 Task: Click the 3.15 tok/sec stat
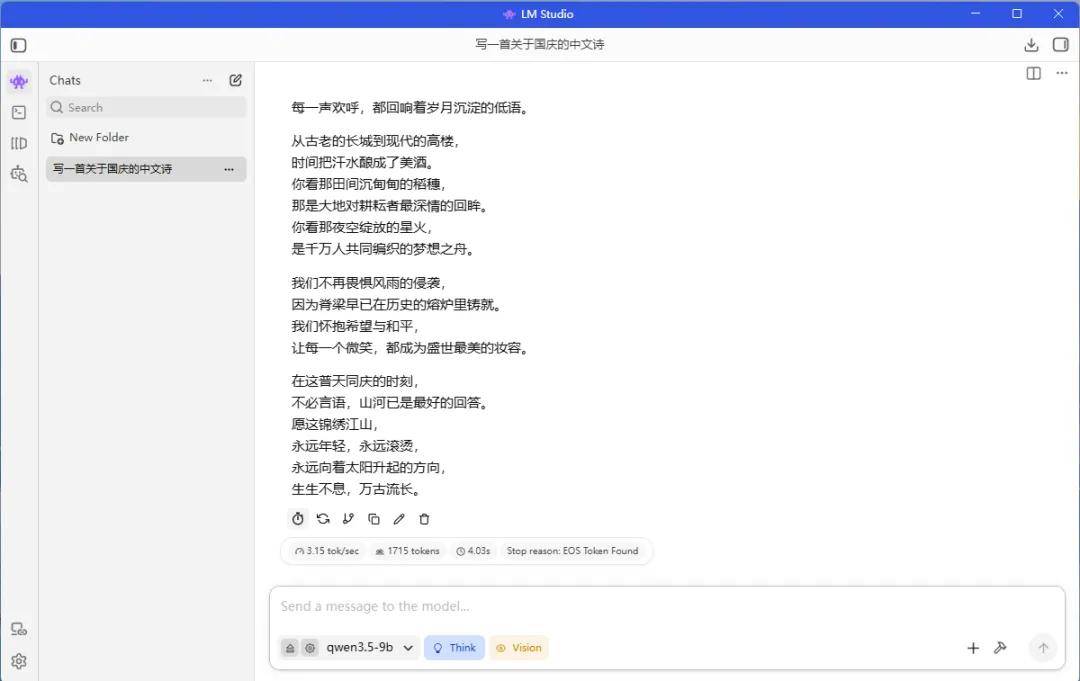pos(326,552)
